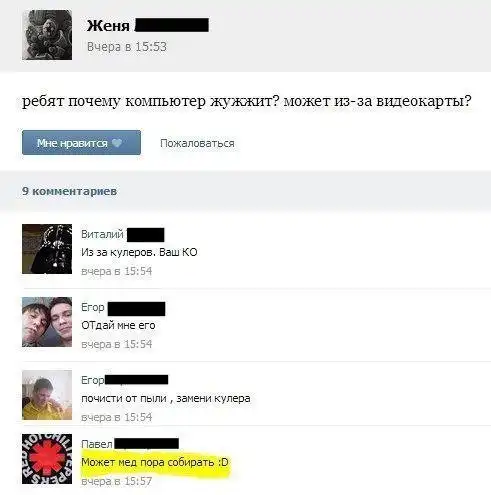Viewport: 491px width, 495px height.
Task: Open Егор's name above почисти от пыли
Action: [x=93, y=380]
